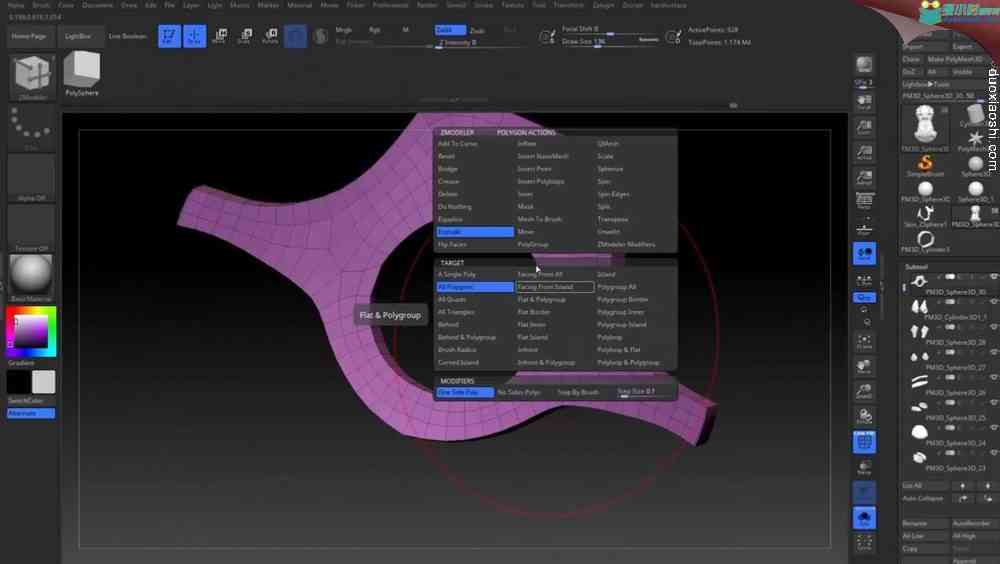Open Lightbox Tools in the Tool panel
This screenshot has height=564, width=1000.
coord(926,84)
